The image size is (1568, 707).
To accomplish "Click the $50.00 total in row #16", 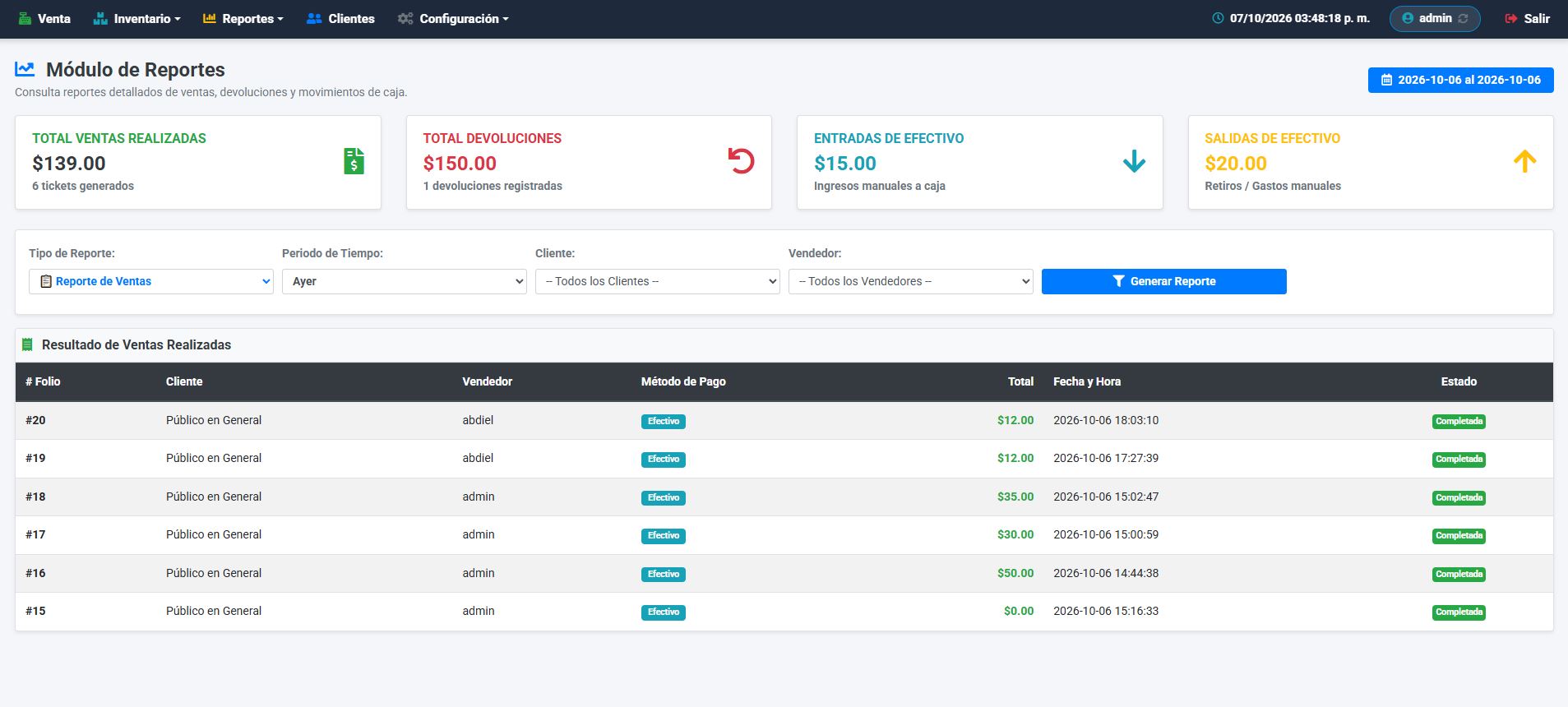I will [x=1015, y=573].
